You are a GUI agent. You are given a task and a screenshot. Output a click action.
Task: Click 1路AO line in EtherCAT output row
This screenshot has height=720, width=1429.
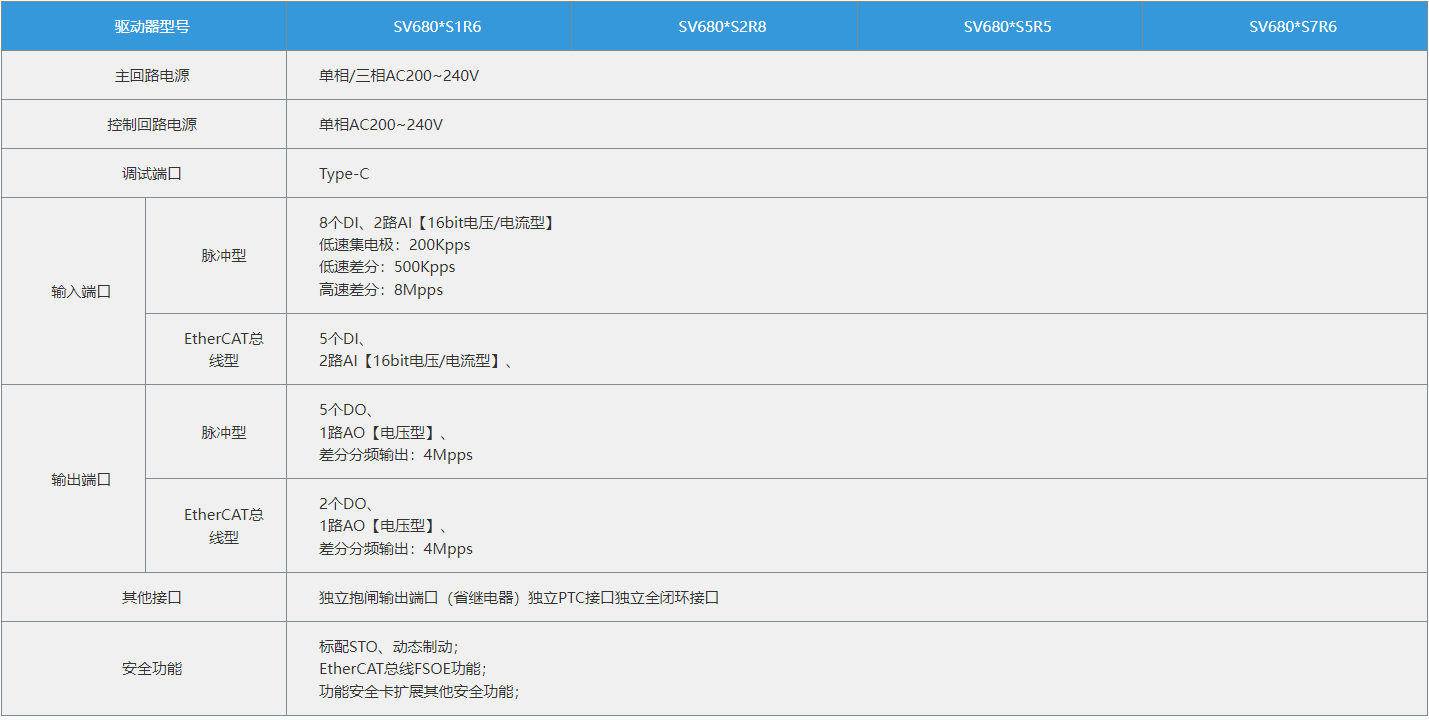point(384,526)
